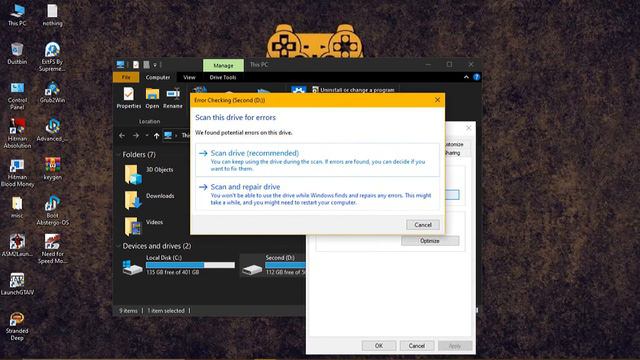Click Optimize in the properties window

[x=430, y=241]
